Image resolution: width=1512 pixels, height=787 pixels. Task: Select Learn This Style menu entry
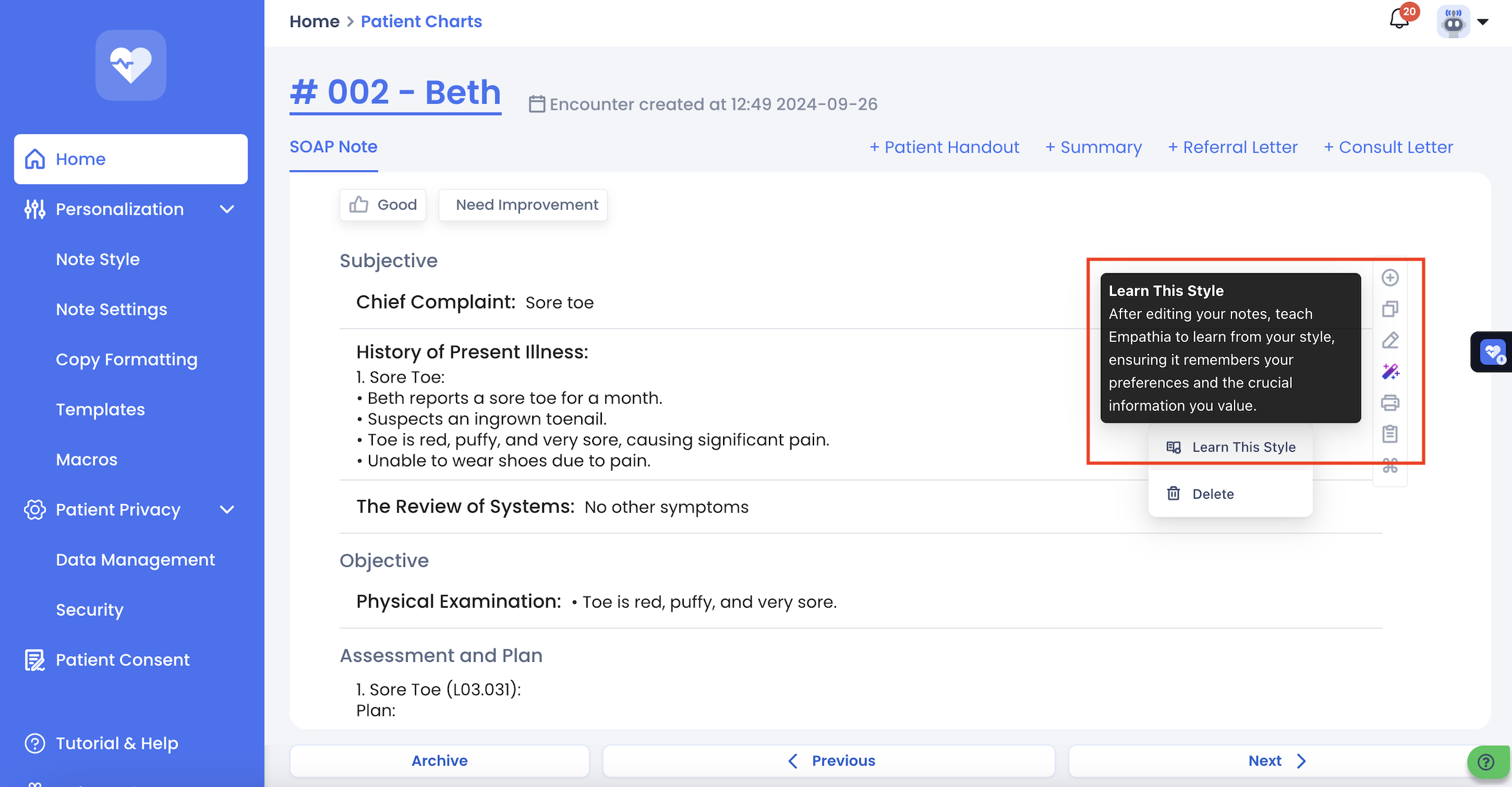(x=1231, y=447)
